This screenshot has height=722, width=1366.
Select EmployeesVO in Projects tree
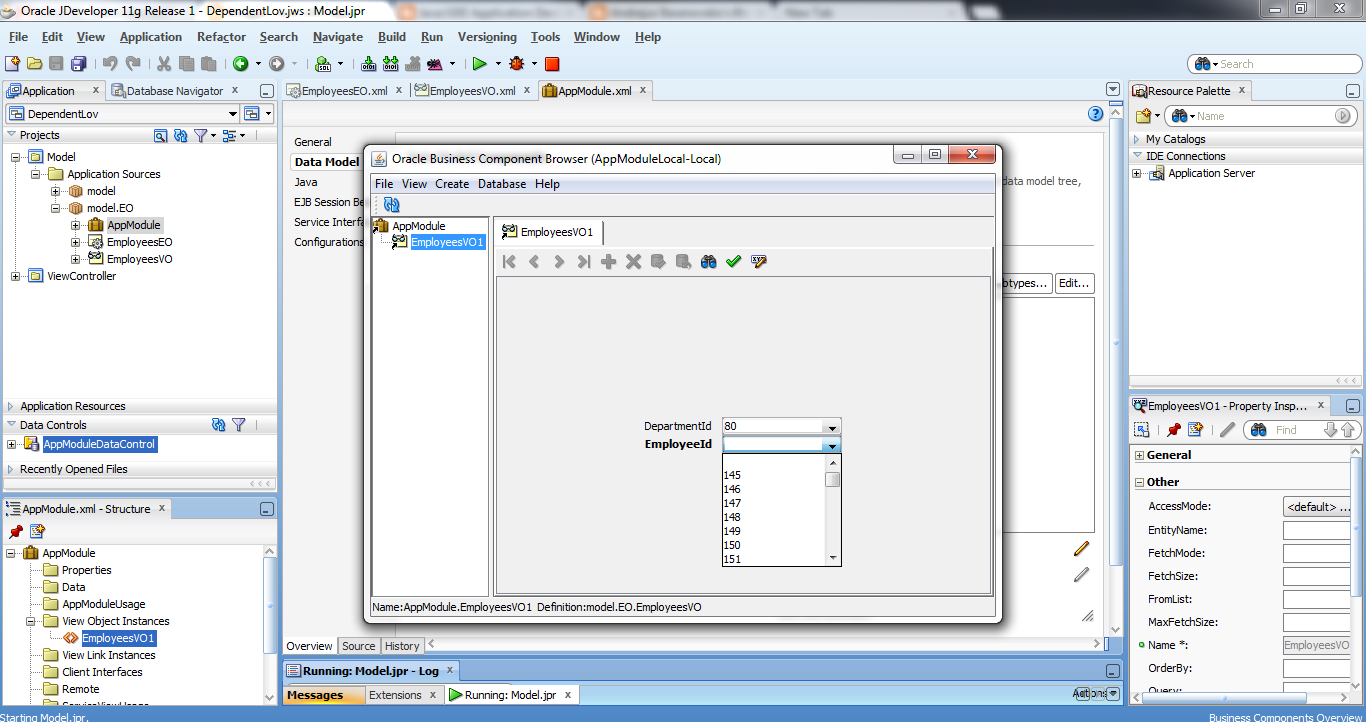[139, 259]
